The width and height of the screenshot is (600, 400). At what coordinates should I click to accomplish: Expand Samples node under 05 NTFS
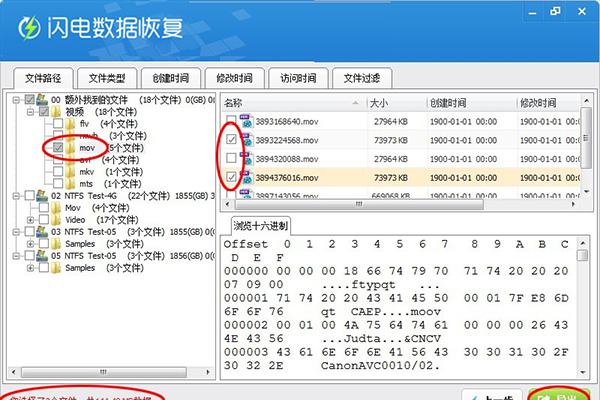click(30, 268)
